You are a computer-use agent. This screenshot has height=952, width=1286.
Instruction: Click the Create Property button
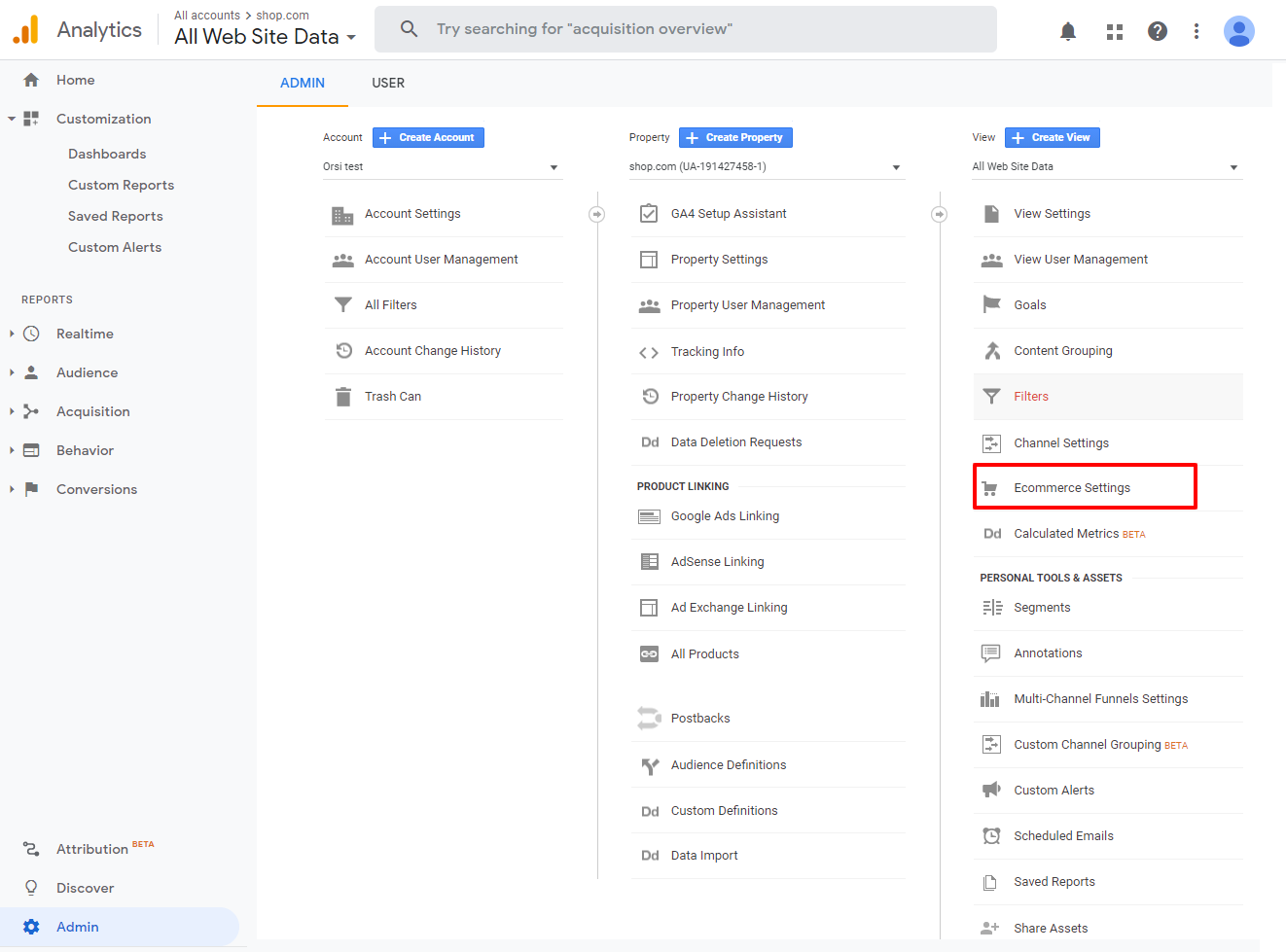click(x=735, y=137)
